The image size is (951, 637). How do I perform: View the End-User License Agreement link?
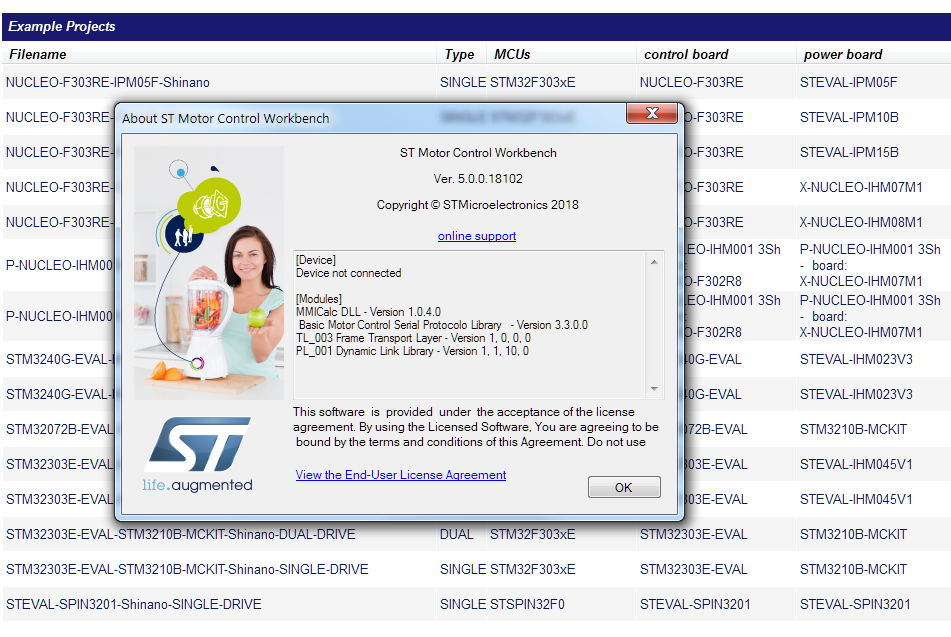(400, 475)
